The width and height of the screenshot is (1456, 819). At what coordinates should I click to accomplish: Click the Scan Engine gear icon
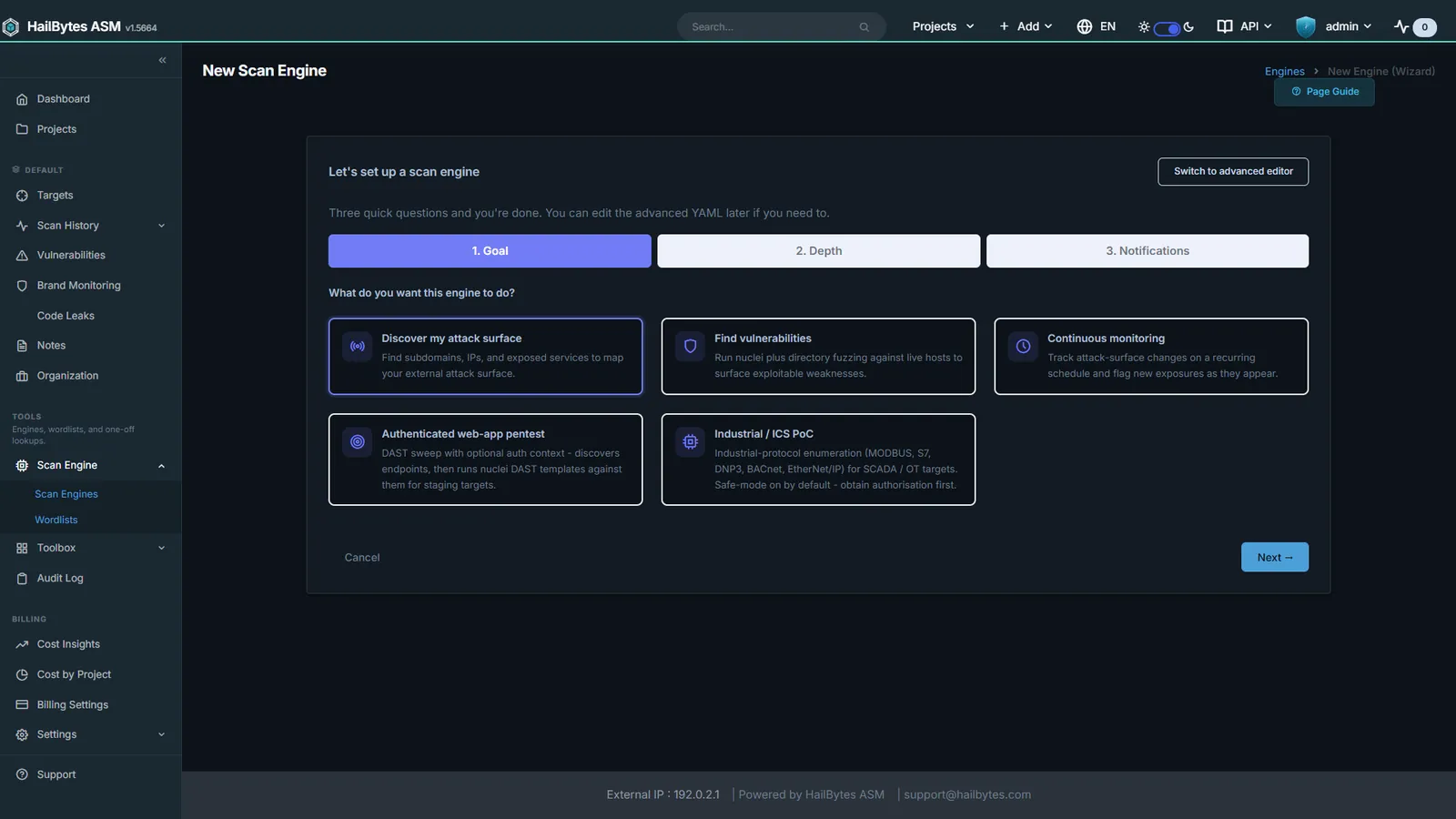click(x=22, y=465)
